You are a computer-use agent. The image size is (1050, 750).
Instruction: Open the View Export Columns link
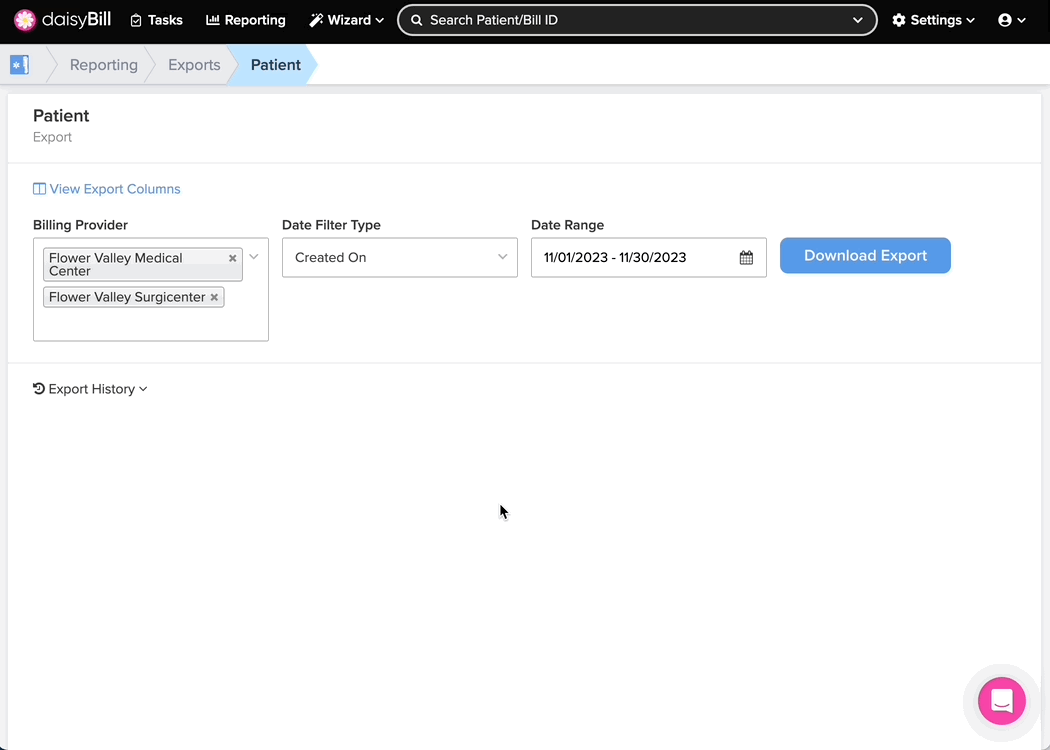(x=107, y=189)
